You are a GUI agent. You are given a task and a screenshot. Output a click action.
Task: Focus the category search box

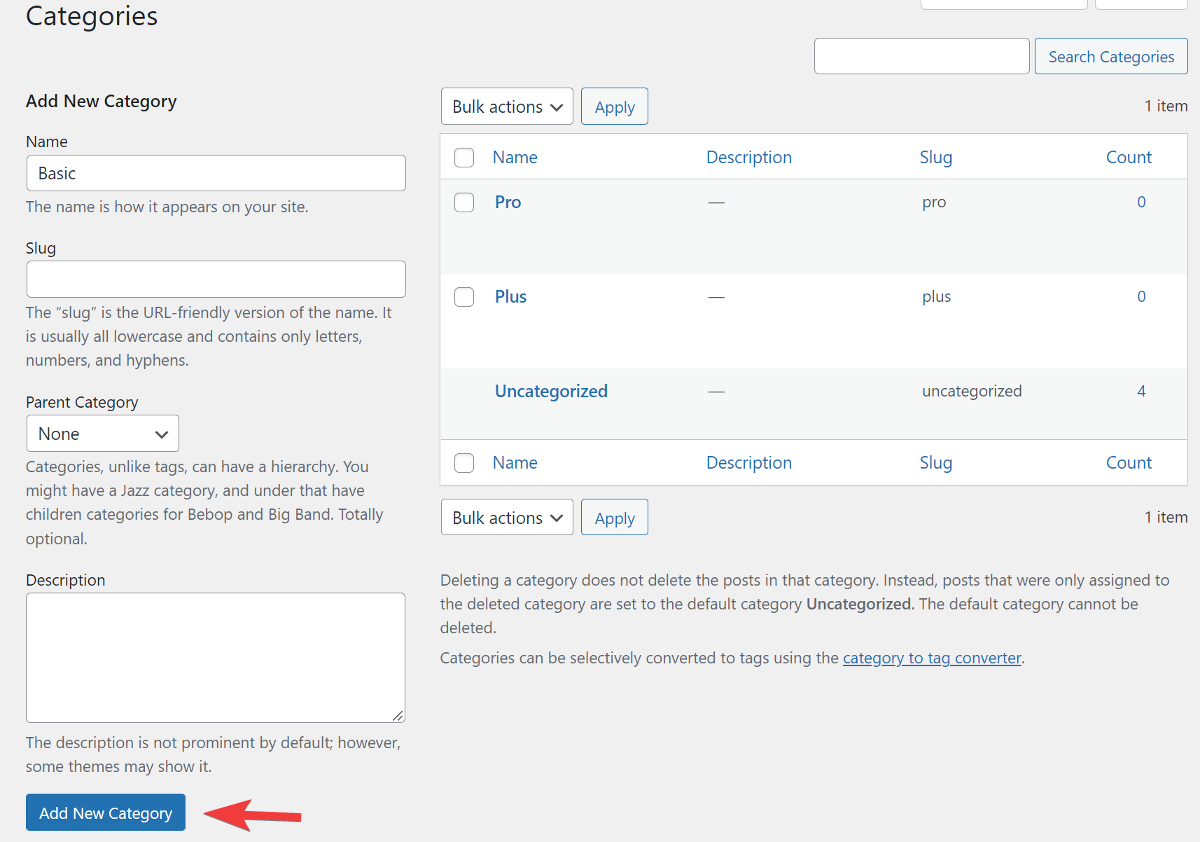tap(922, 57)
